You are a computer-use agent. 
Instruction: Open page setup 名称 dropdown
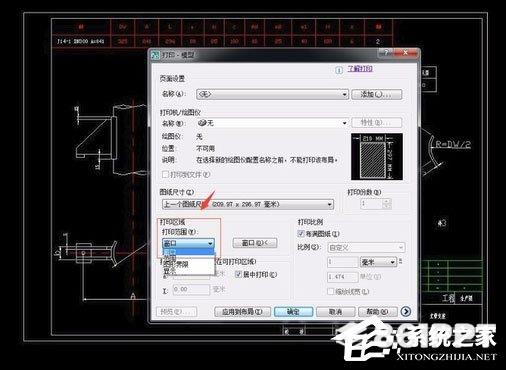(x=272, y=94)
